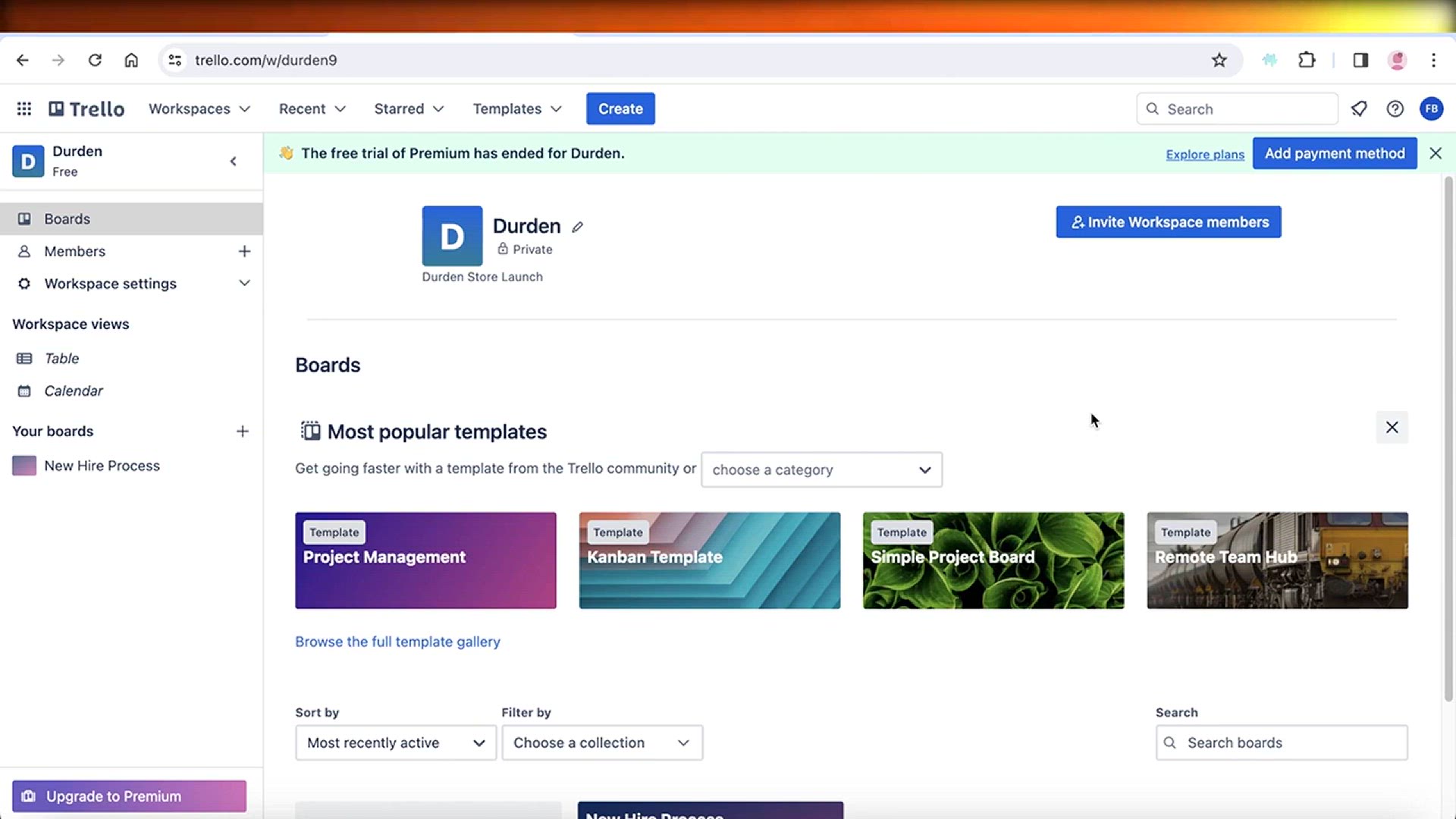Open the Trello app switcher grid
Viewport: 1456px width, 819px height.
coord(24,108)
